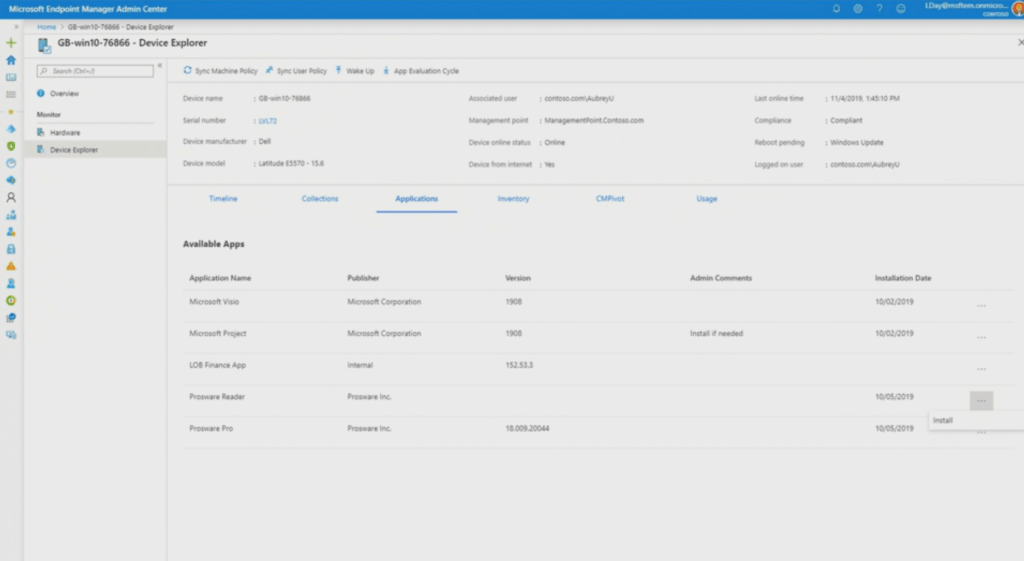Image resolution: width=1024 pixels, height=561 pixels.
Task: Click the green plus create icon in sidebar
Action: [x=11, y=42]
